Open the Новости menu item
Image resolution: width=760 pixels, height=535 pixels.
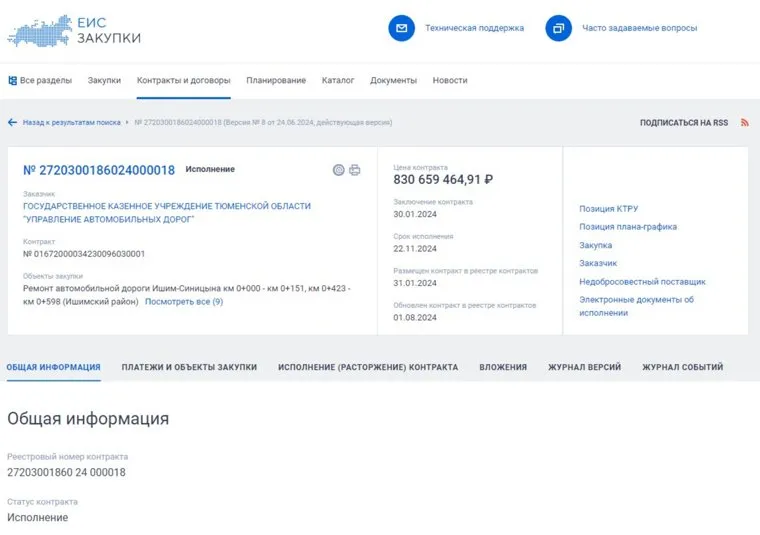449,80
